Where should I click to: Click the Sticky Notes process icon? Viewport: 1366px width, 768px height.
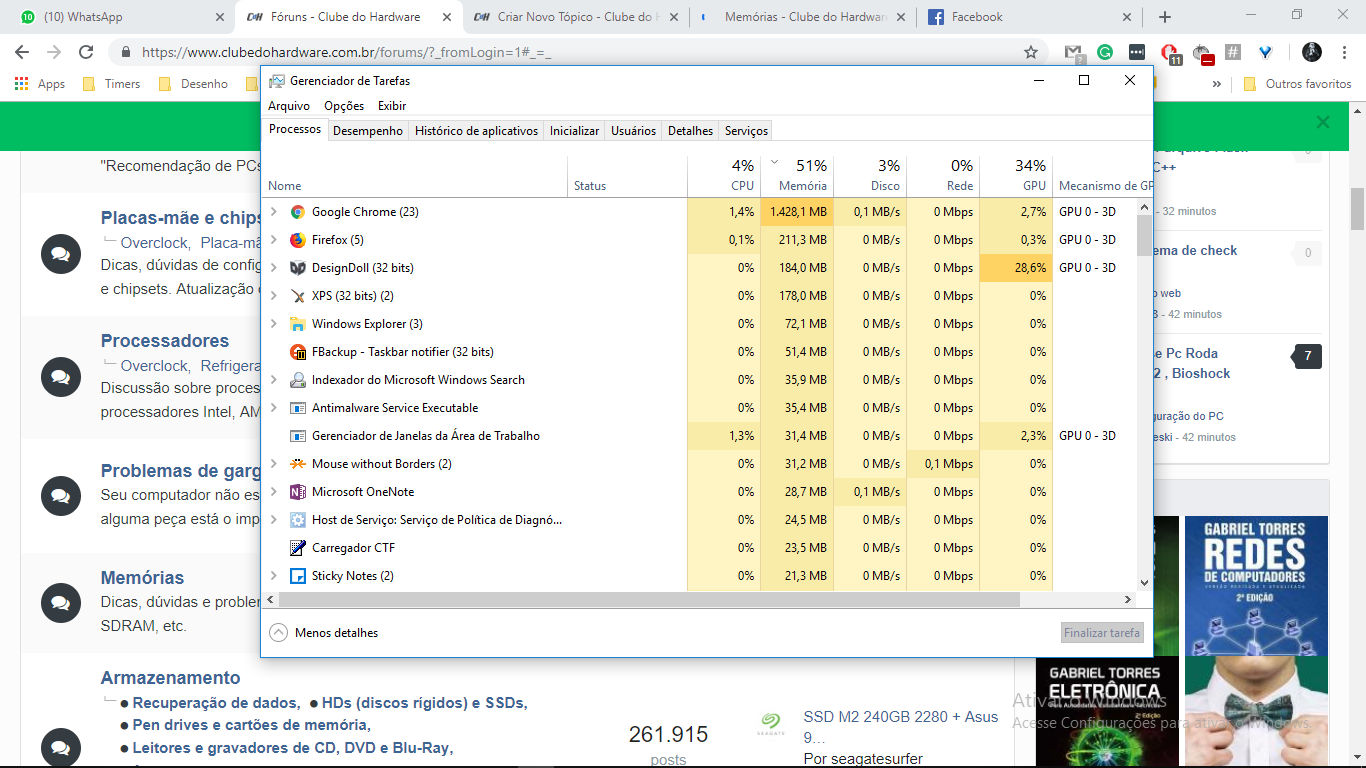297,576
